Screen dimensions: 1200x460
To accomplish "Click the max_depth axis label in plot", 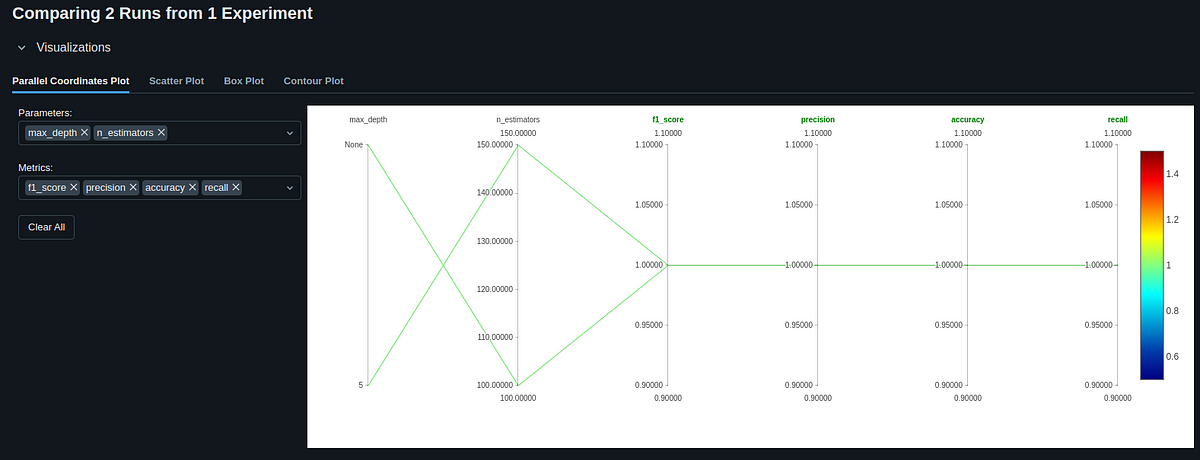I will pyautogui.click(x=368, y=119).
